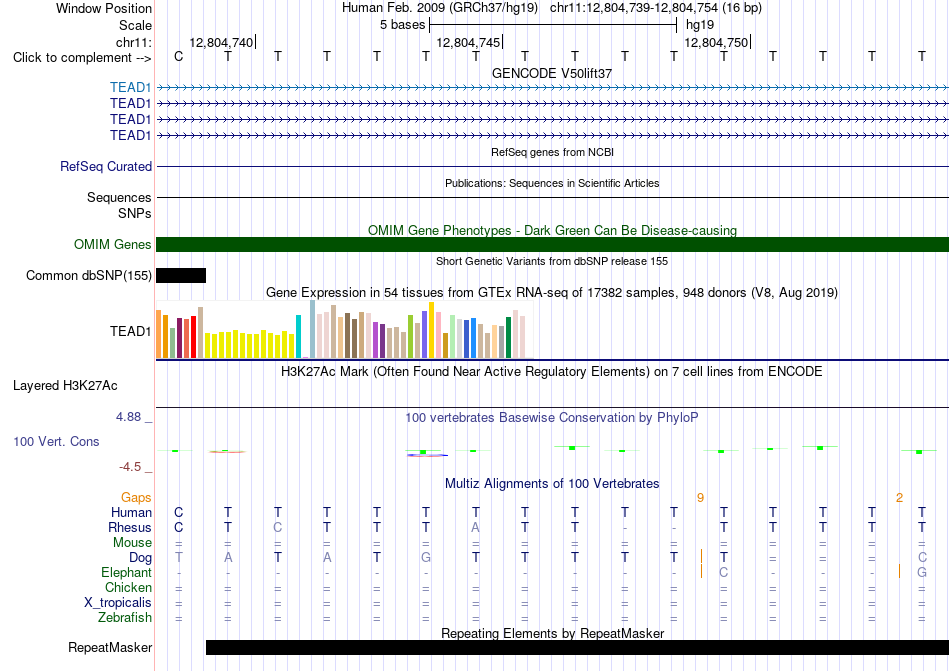
Task: Click the cyan bar in the GTEx expression chart
Action: 298,337
